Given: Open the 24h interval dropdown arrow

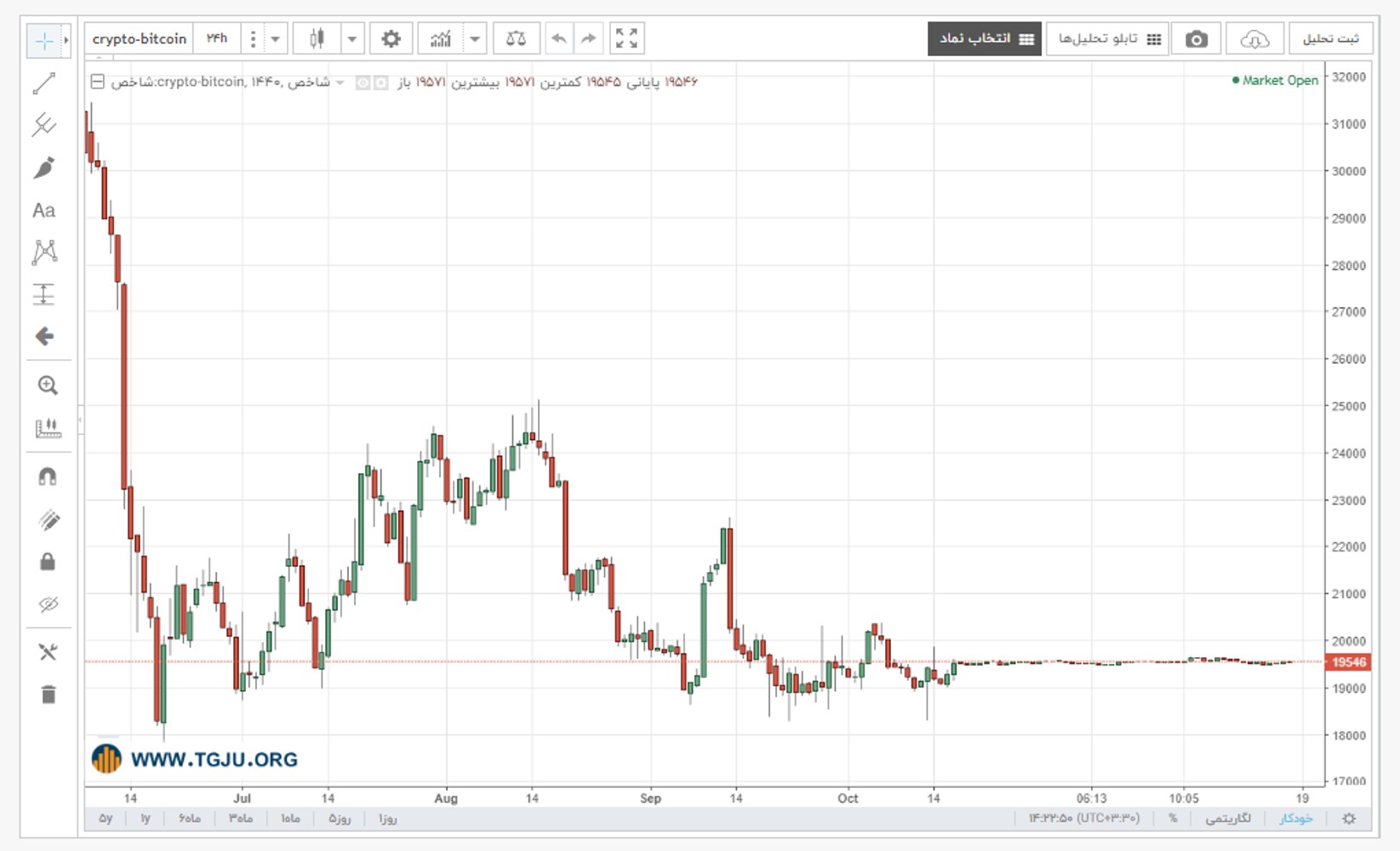Looking at the screenshot, I should [275, 39].
